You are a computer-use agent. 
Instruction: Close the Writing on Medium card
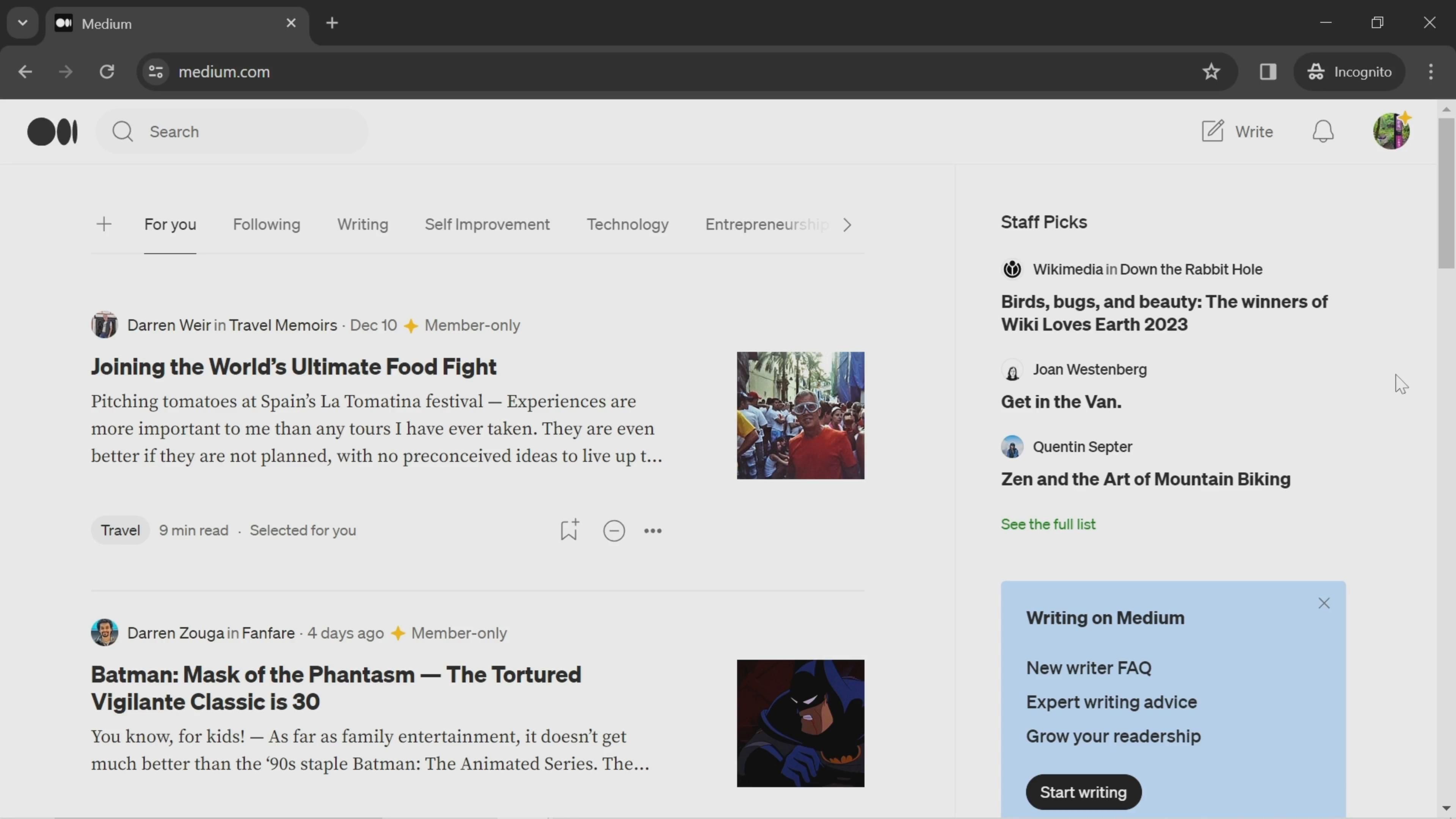(x=1324, y=603)
